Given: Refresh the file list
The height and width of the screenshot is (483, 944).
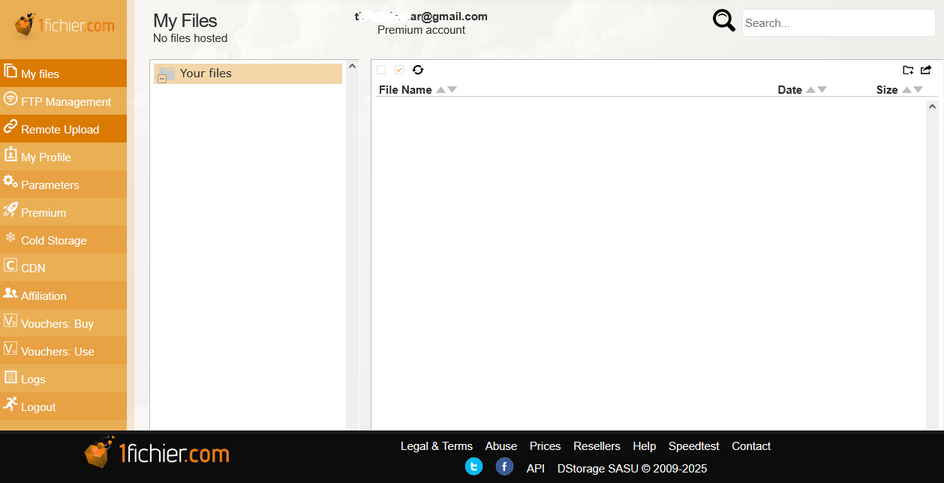Looking at the screenshot, I should pyautogui.click(x=418, y=70).
